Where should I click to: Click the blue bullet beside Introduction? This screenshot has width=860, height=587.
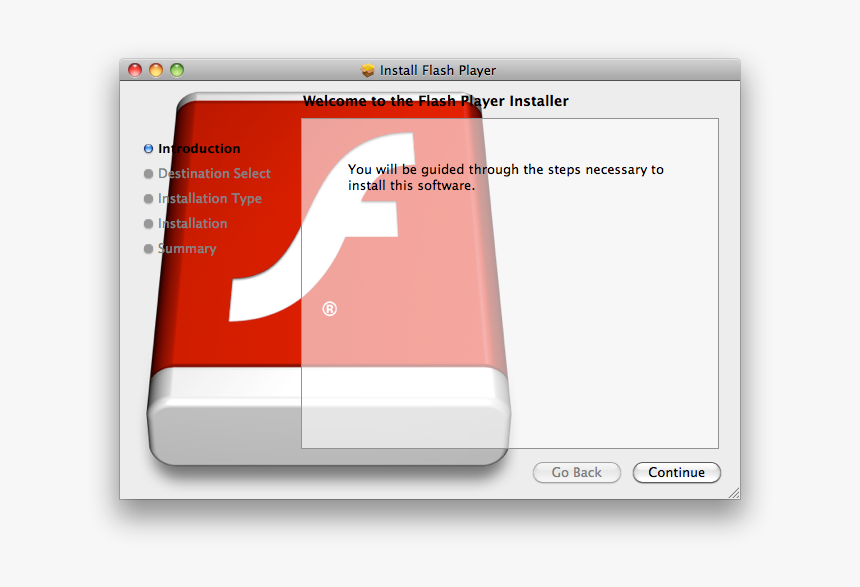[x=148, y=148]
